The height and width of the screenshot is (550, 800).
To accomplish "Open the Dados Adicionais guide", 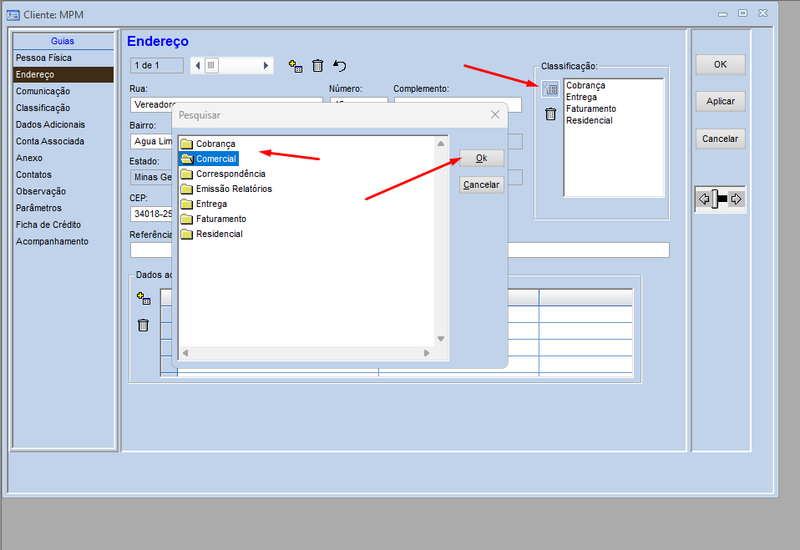I will 63,124.
